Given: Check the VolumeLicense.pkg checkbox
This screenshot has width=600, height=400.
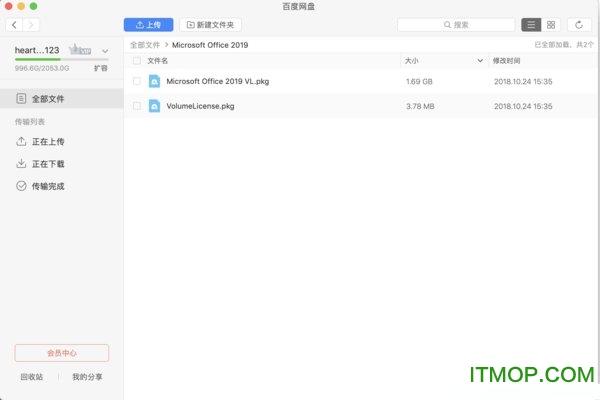Looking at the screenshot, I should click(x=137, y=106).
